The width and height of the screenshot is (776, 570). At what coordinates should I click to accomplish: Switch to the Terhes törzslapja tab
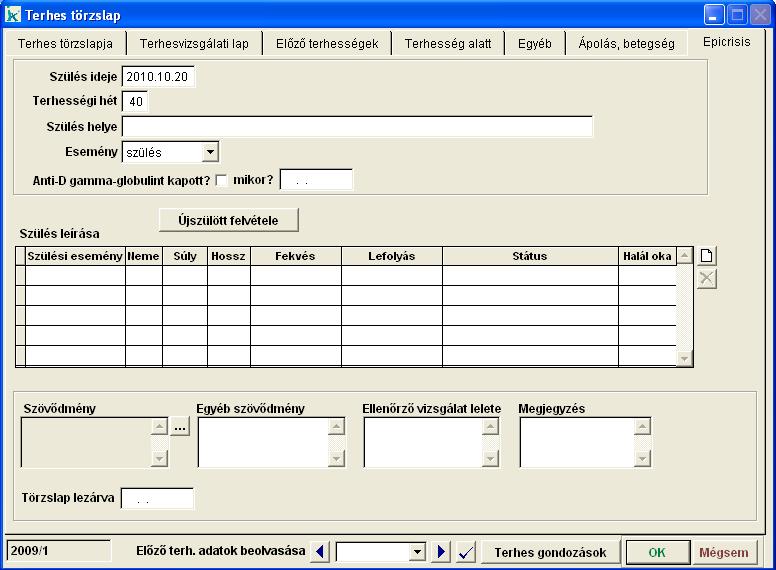65,44
